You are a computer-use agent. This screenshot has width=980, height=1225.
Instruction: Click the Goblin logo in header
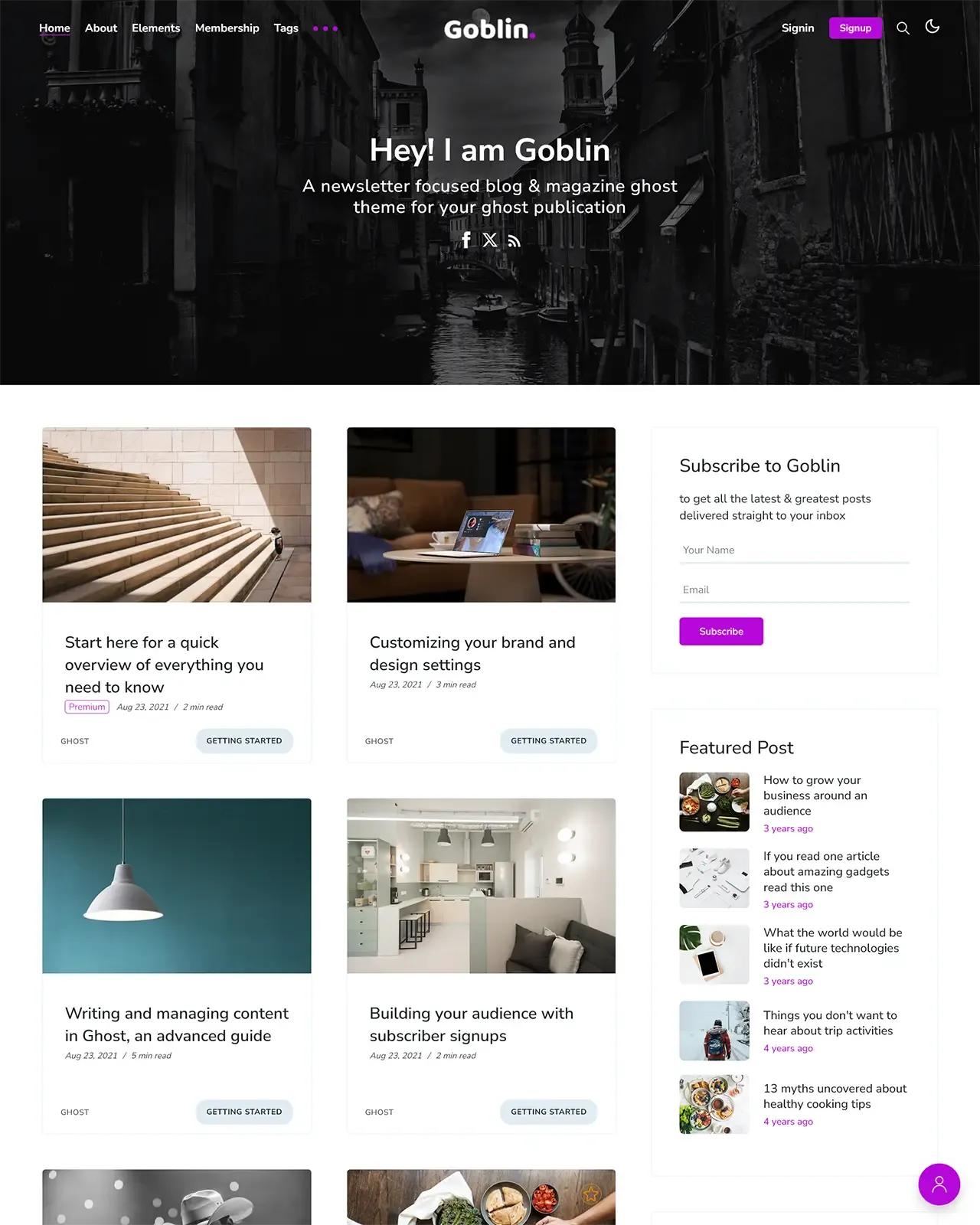coord(489,29)
